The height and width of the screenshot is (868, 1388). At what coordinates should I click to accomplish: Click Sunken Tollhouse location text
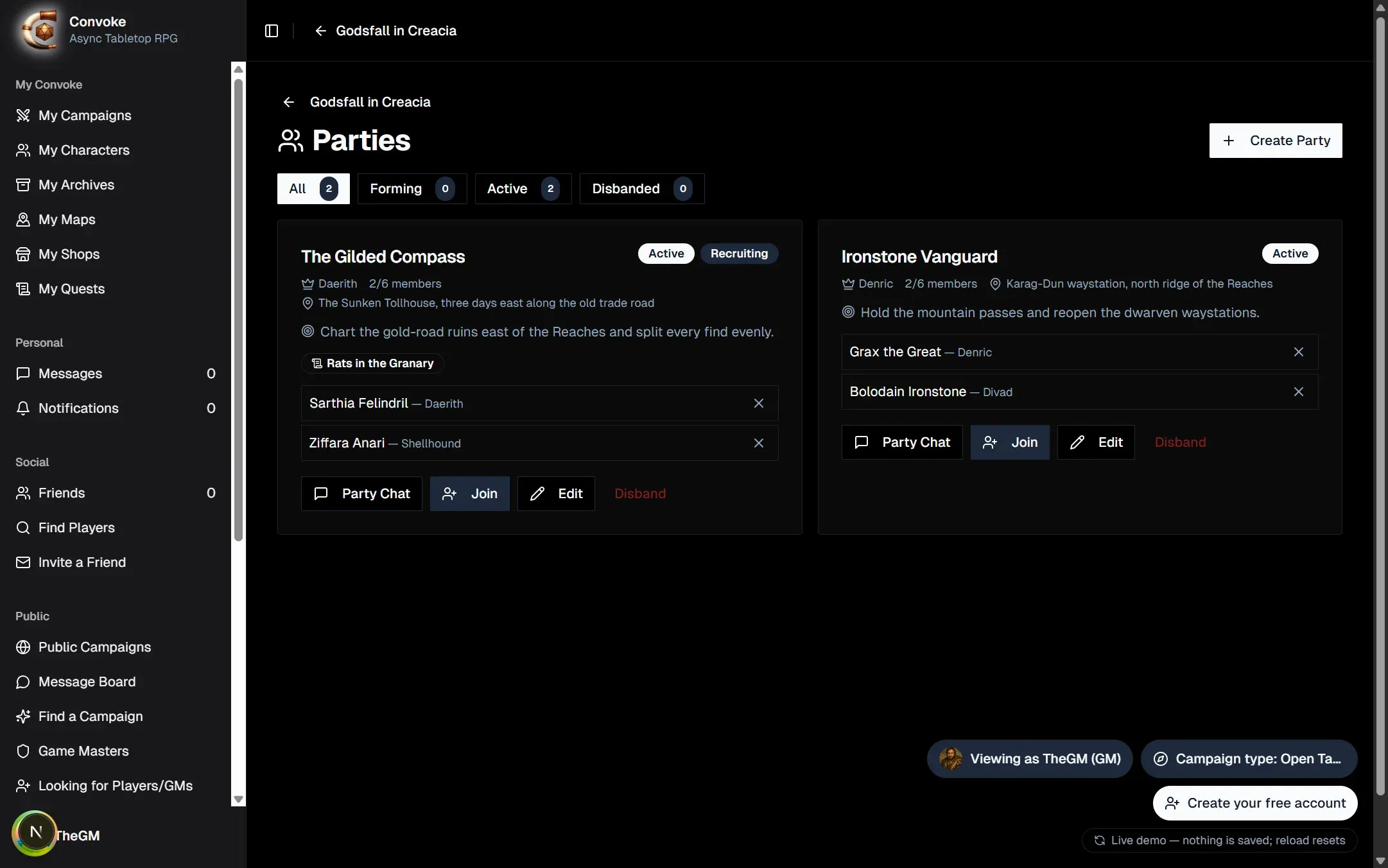point(486,303)
